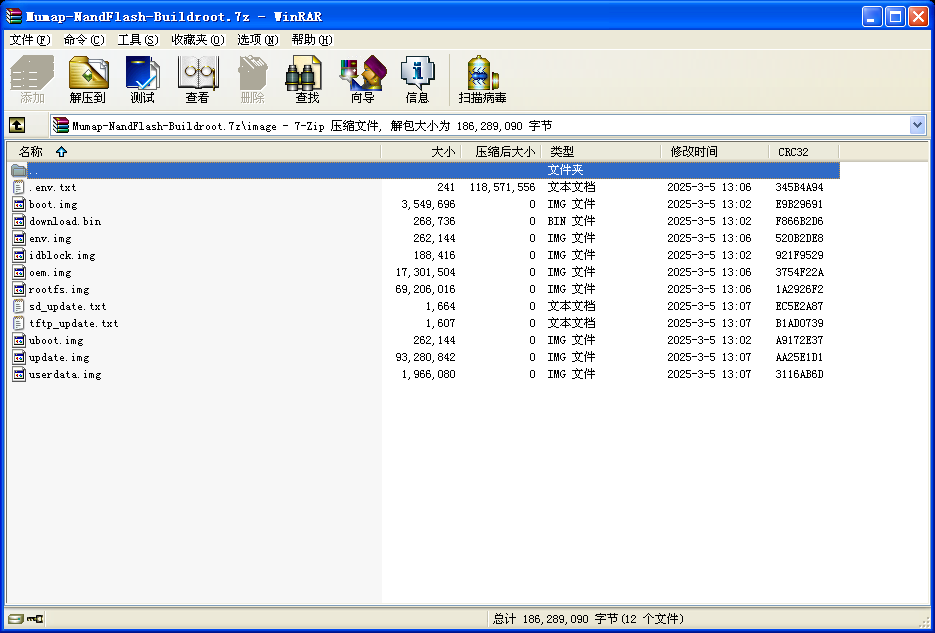Click size value 188,416 of idblock.img

[434, 255]
